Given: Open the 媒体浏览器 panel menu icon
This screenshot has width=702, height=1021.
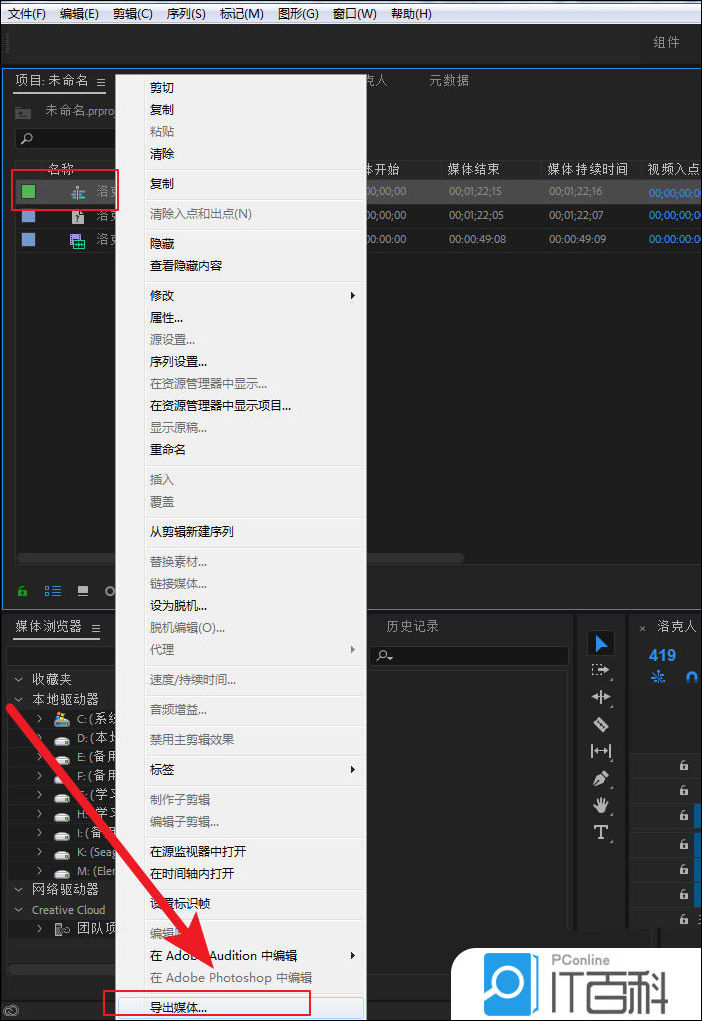Looking at the screenshot, I should (96, 628).
